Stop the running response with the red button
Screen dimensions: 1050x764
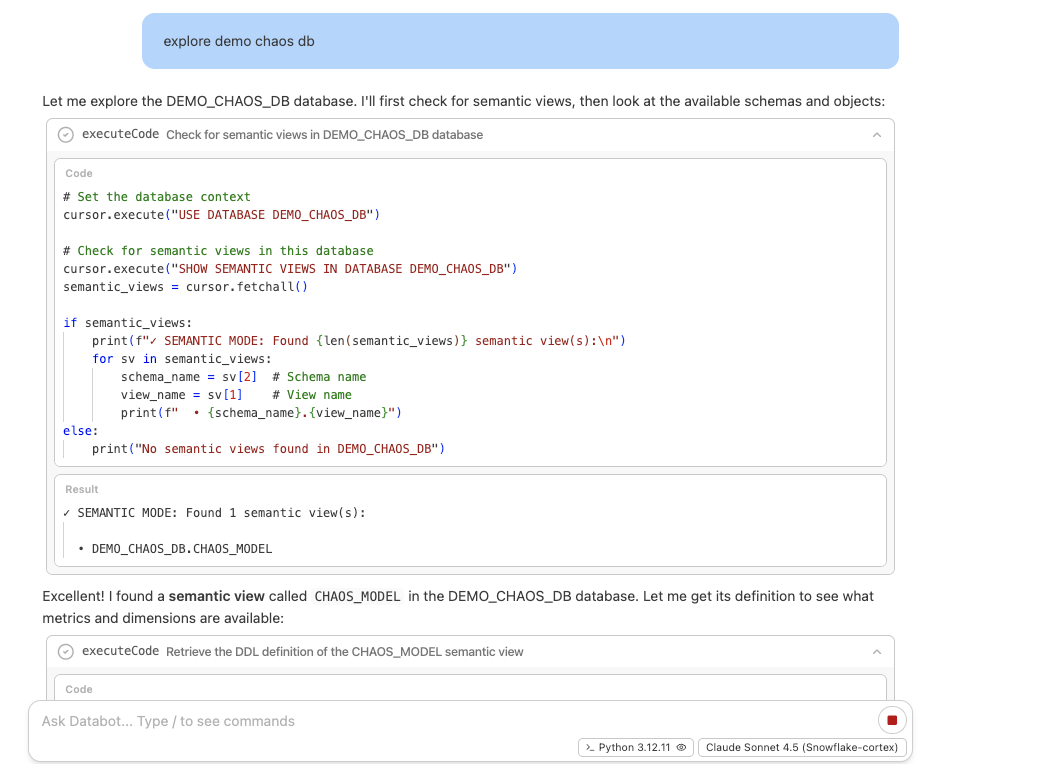click(891, 720)
